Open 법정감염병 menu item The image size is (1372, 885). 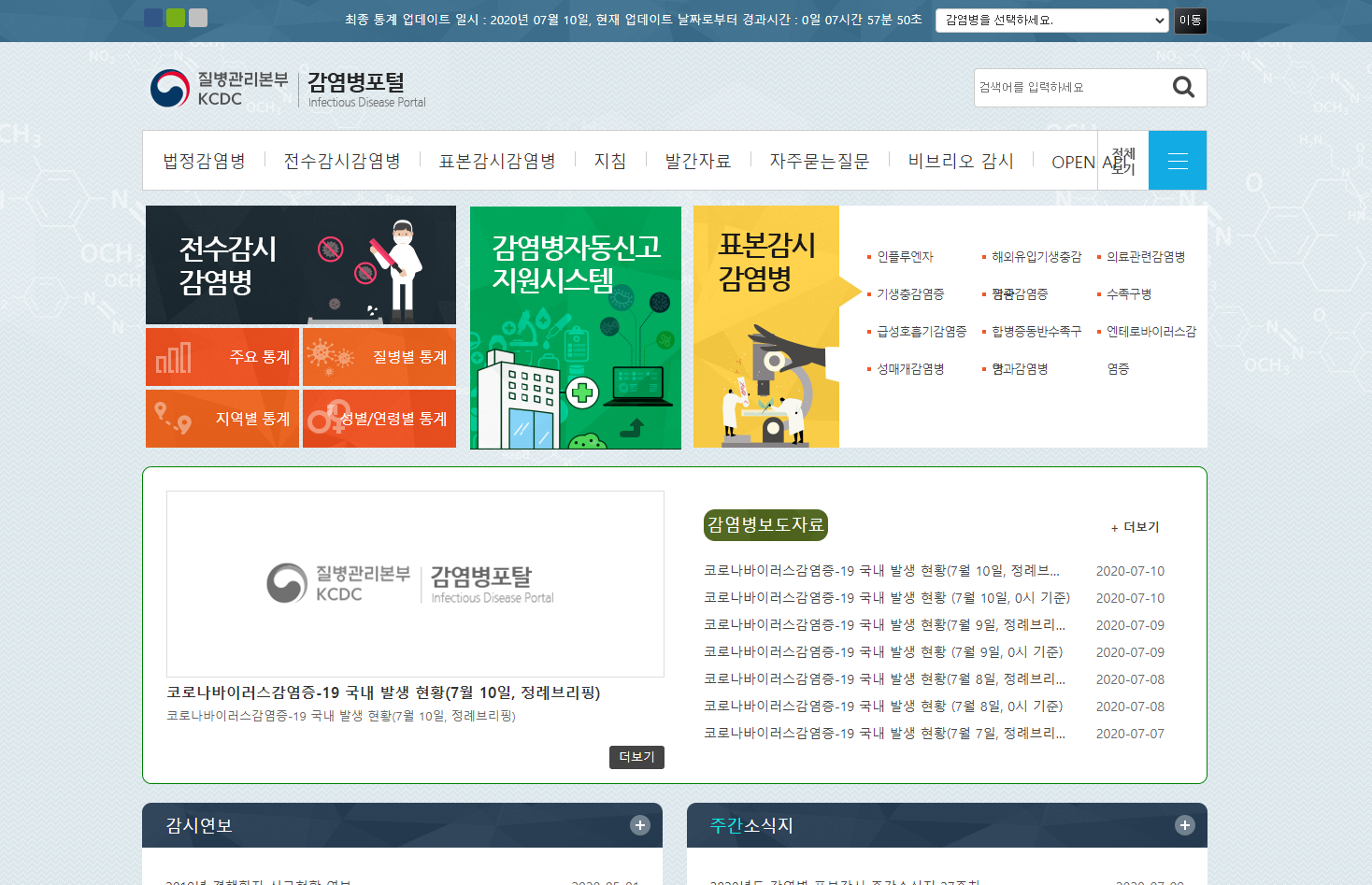(x=205, y=162)
